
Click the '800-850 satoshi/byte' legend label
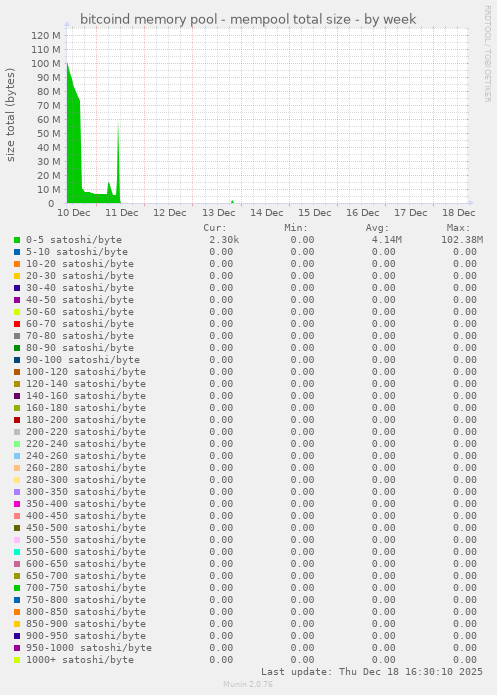pos(86,612)
